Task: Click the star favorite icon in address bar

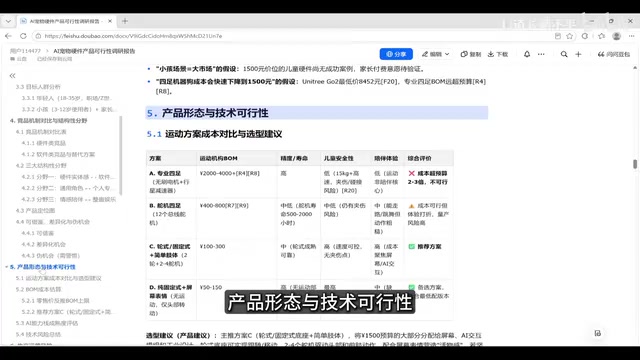Action: point(570,36)
